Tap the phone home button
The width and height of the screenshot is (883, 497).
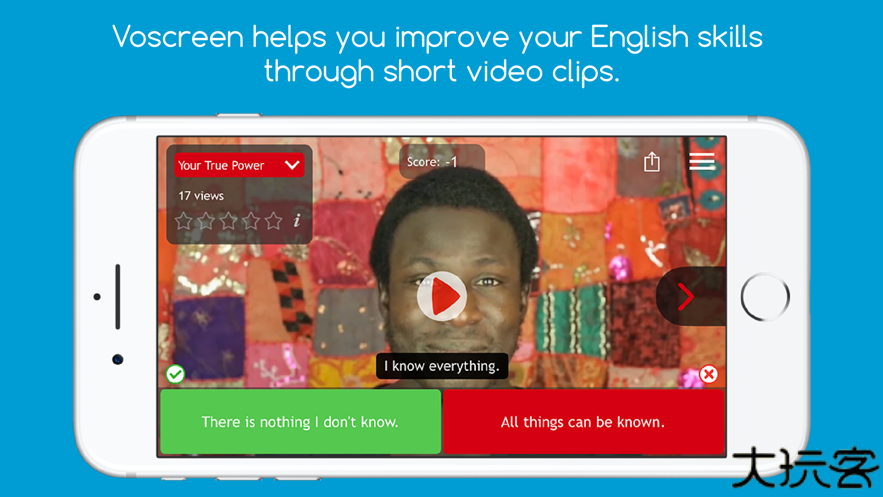[x=765, y=297]
